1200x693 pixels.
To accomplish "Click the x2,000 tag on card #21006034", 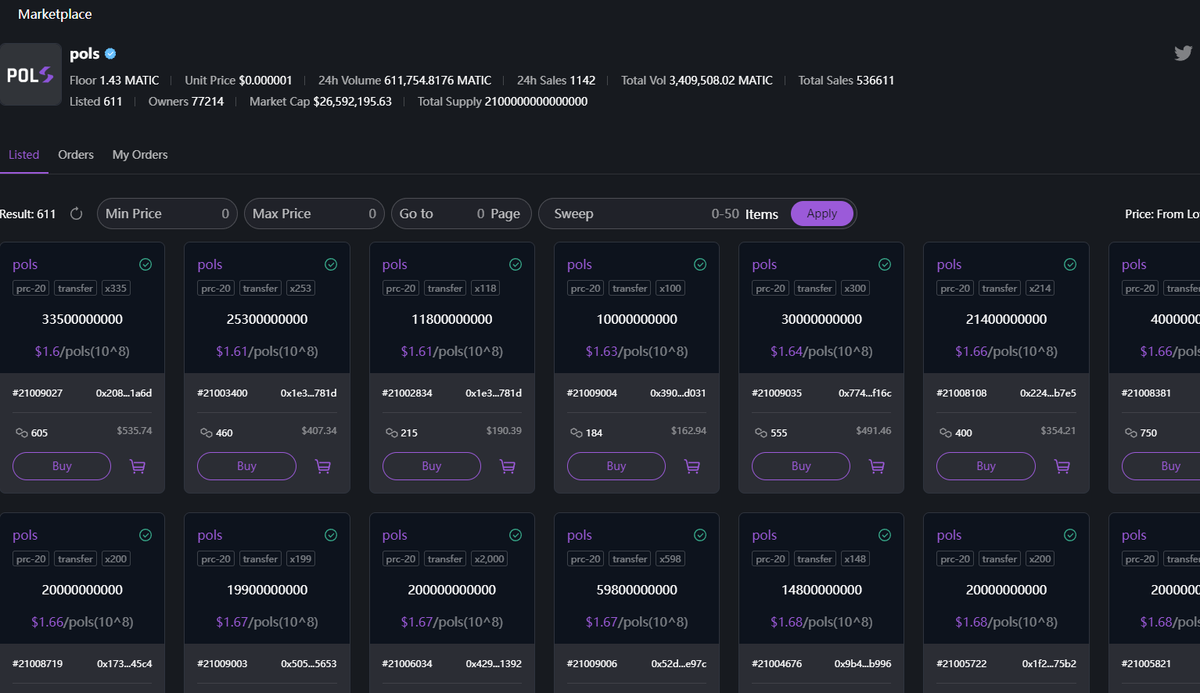I will point(490,559).
